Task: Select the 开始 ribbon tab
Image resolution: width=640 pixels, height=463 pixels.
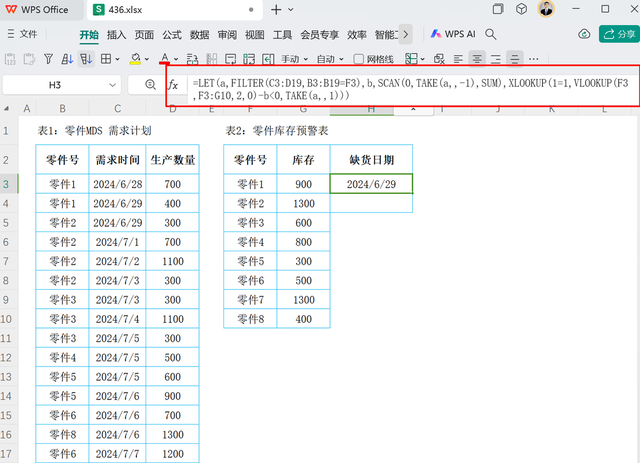Action: tap(89, 35)
